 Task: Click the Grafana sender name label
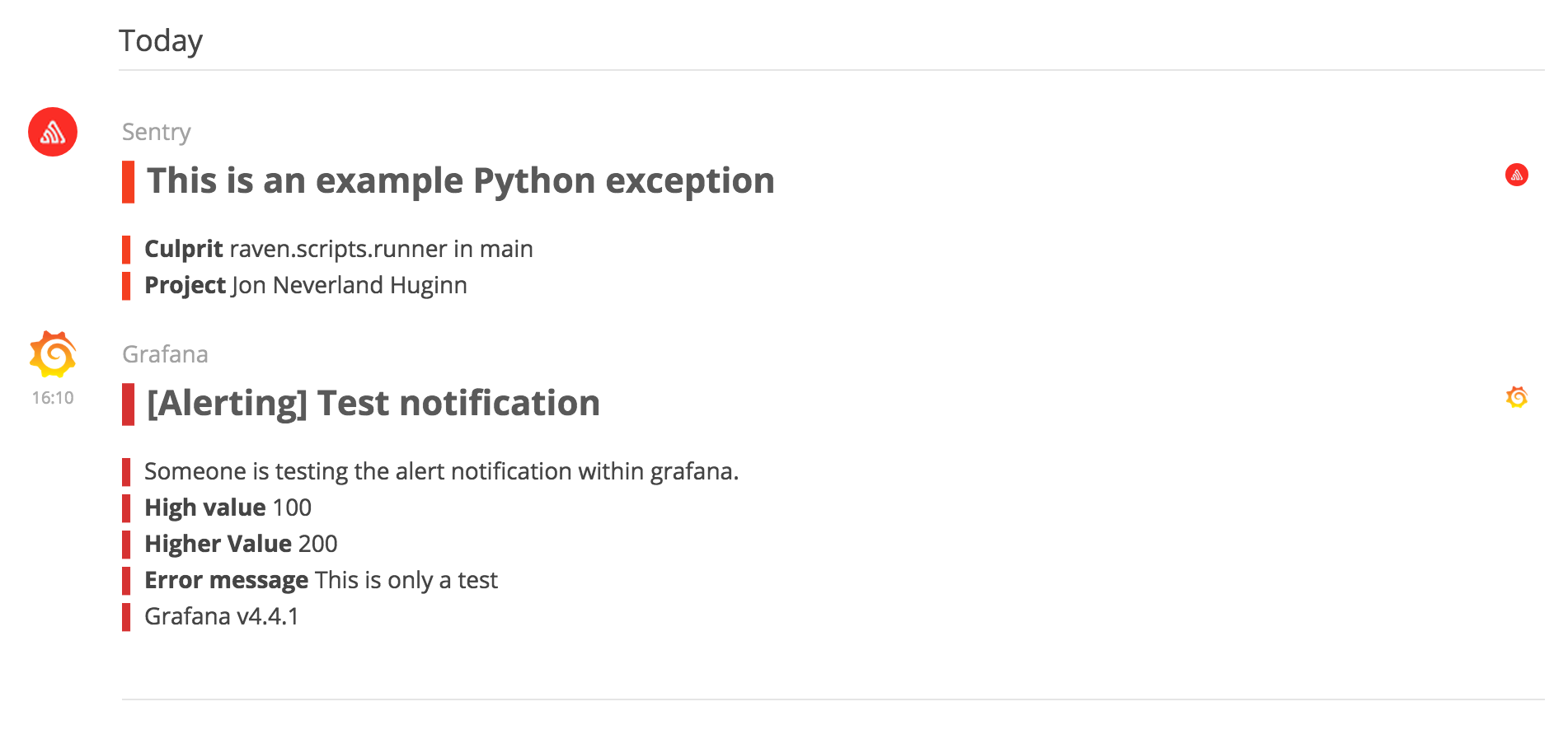[x=165, y=354]
